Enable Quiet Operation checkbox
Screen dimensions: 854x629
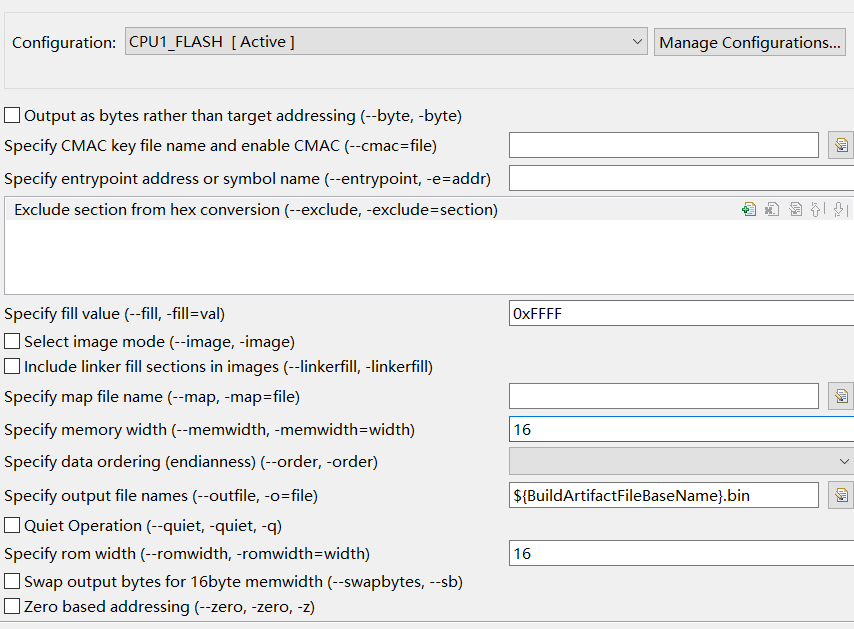pos(12,526)
